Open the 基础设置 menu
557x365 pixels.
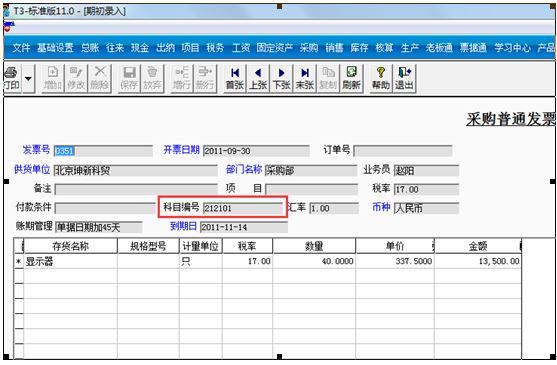55,48
